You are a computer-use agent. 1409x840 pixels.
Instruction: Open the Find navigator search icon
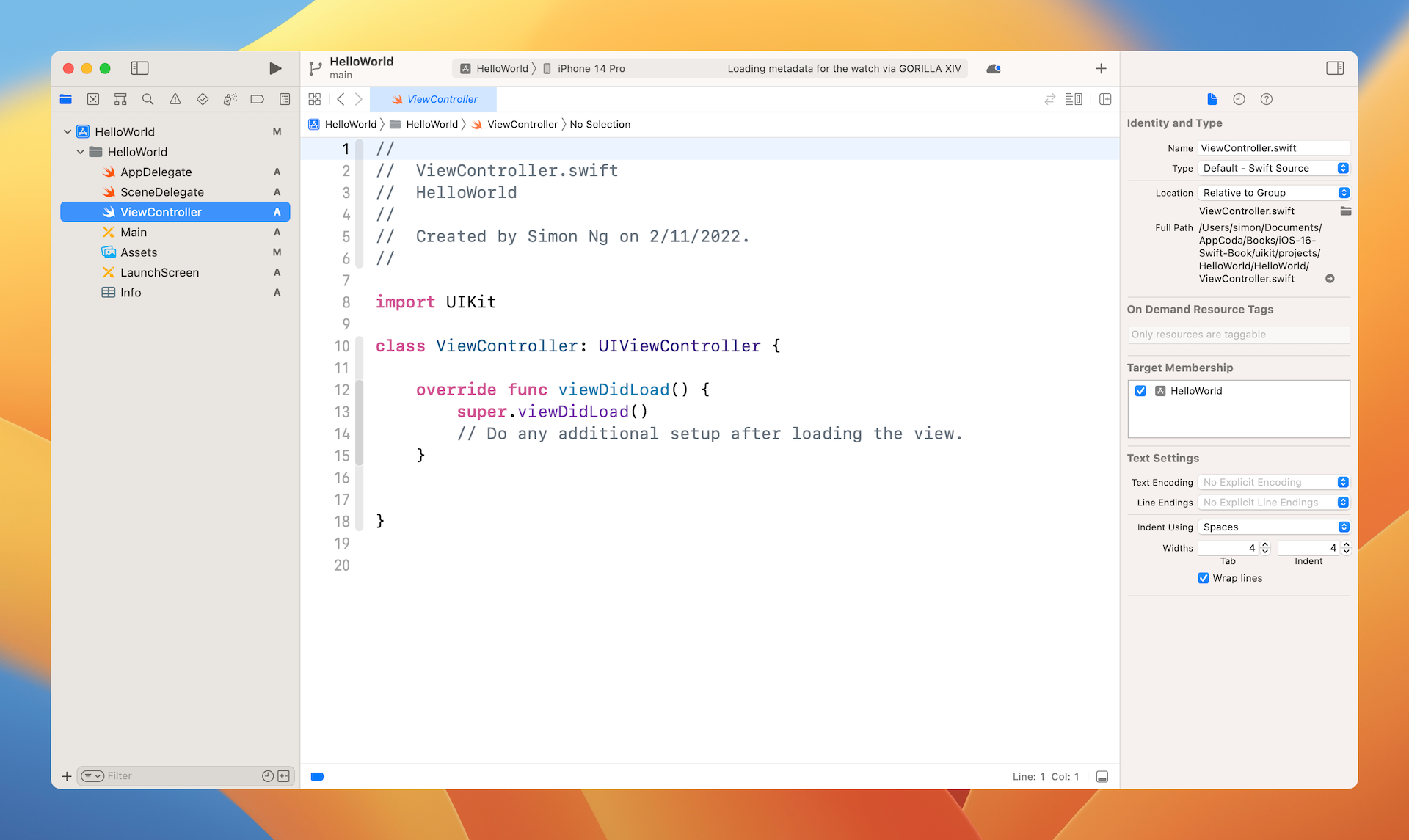click(148, 98)
